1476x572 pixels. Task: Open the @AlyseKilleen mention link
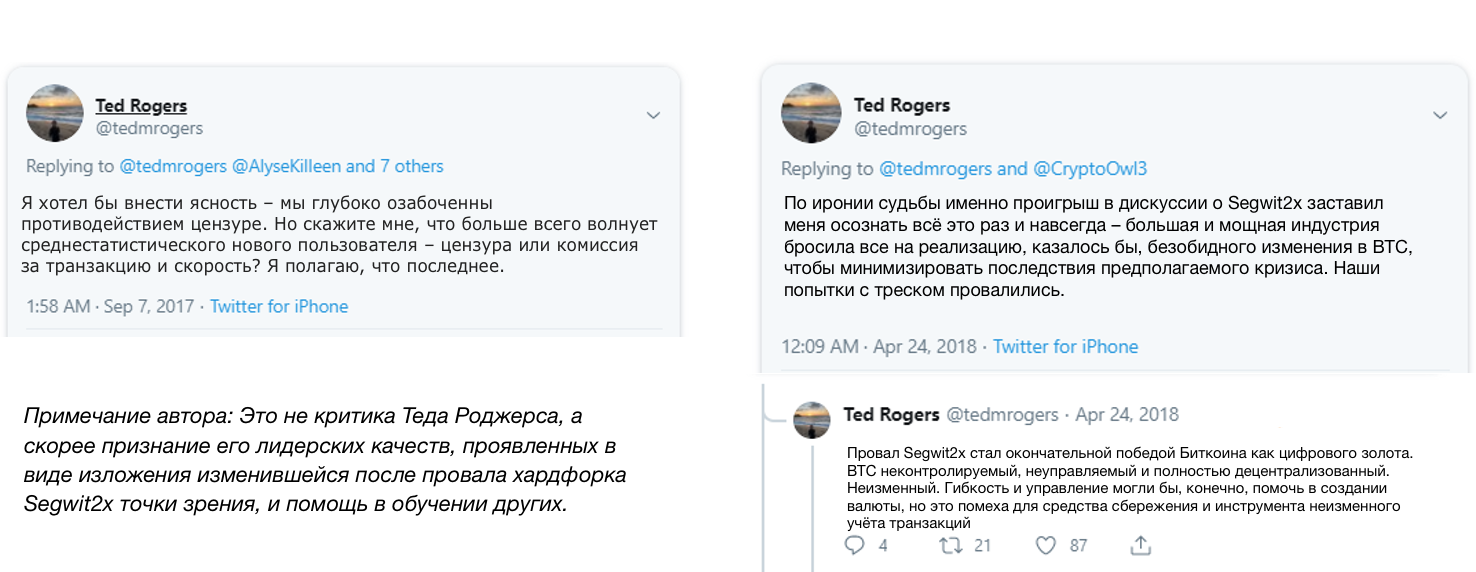tap(286, 166)
